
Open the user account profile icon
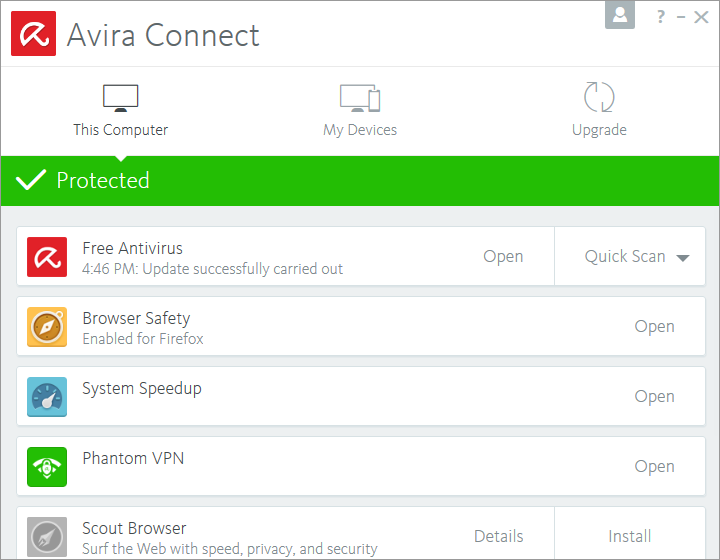620,15
